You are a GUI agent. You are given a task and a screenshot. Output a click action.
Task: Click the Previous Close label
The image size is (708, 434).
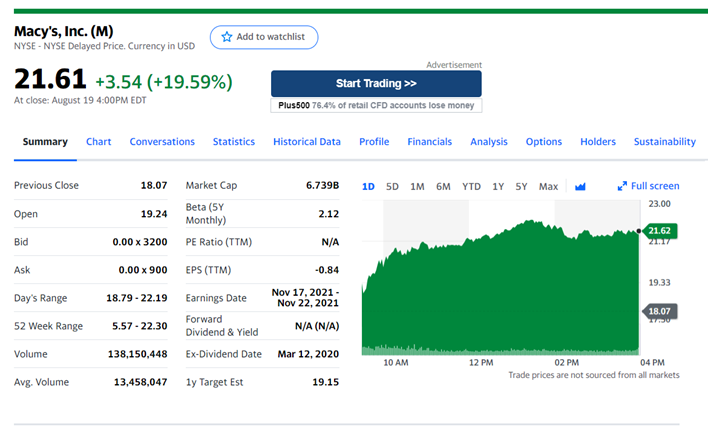(x=47, y=186)
